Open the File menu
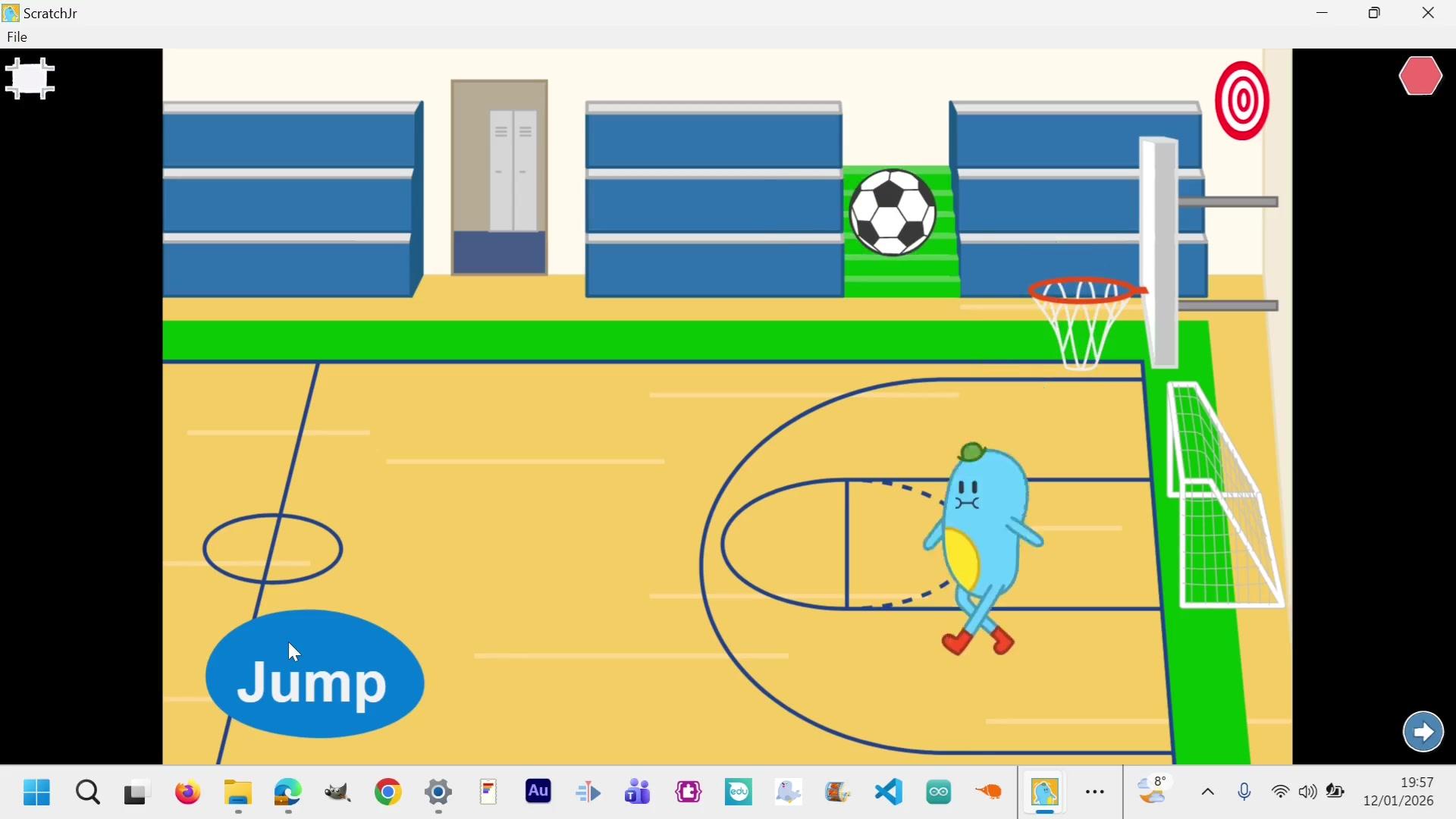Viewport: 1456px width, 819px height. pyautogui.click(x=17, y=37)
